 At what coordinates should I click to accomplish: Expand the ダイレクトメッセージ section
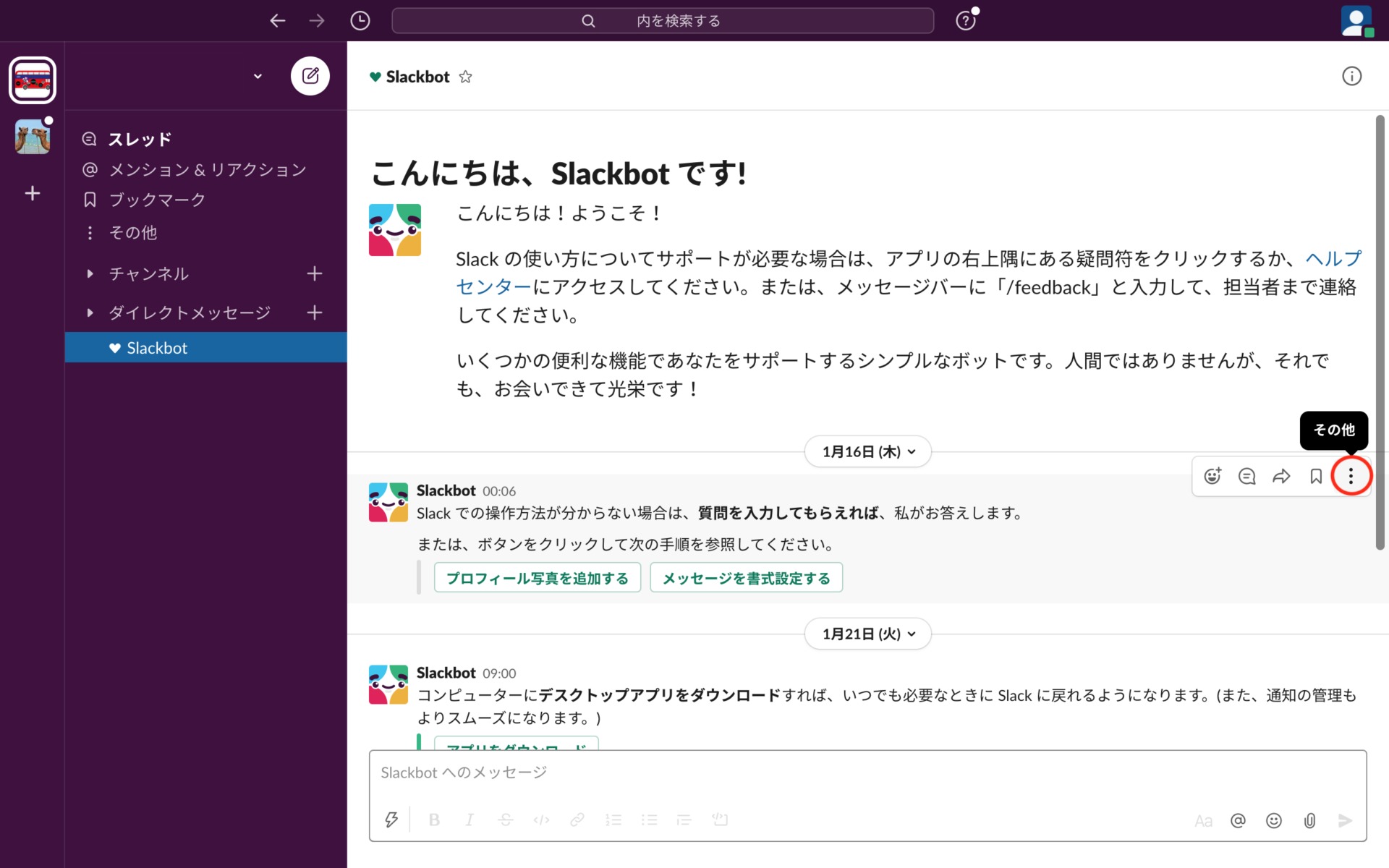coord(90,312)
